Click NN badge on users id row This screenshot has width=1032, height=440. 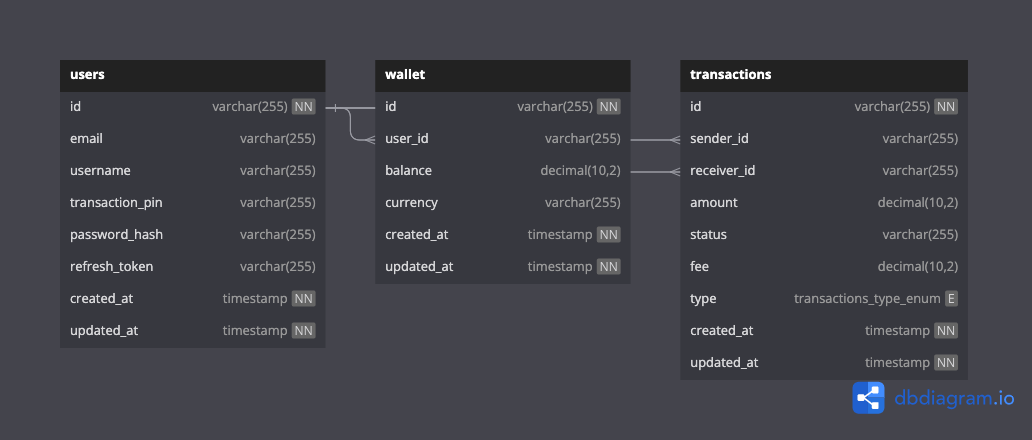coord(303,107)
